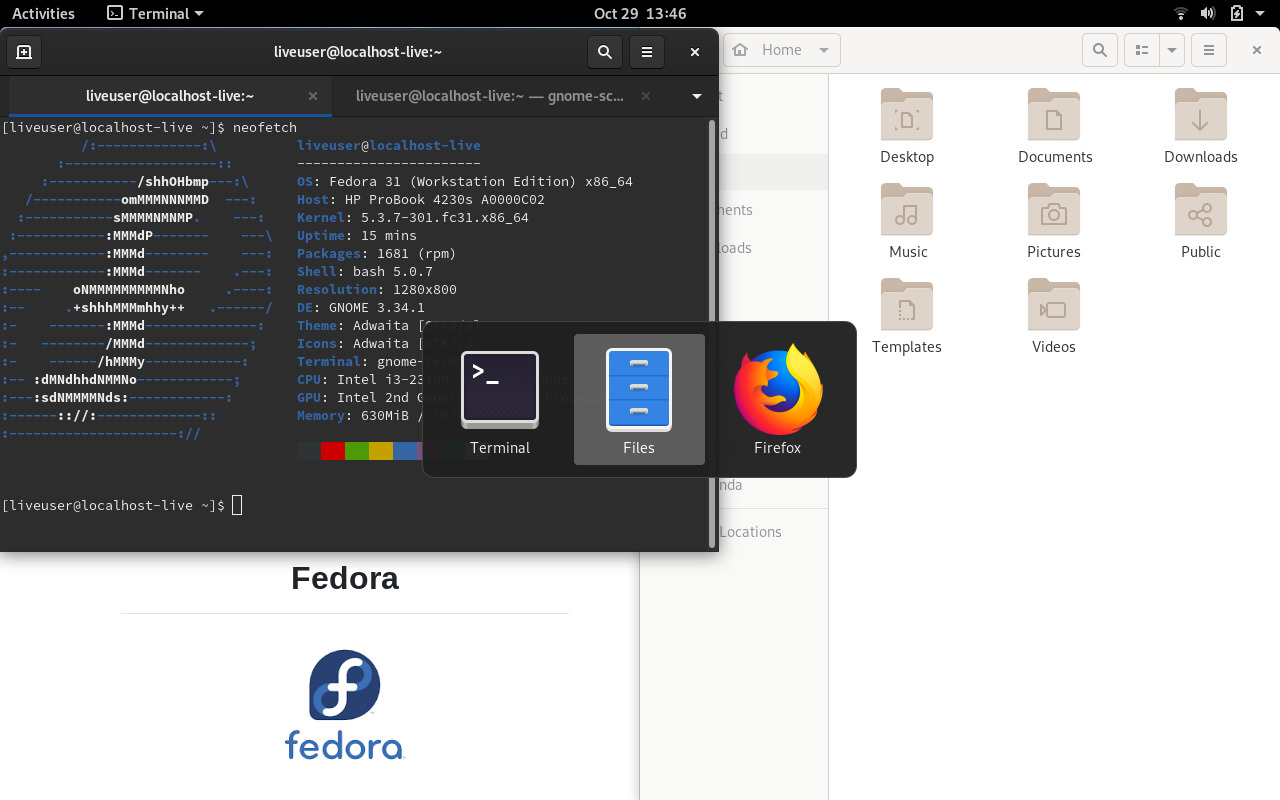Click the red color block in neofetch
1280x800 pixels.
click(333, 451)
